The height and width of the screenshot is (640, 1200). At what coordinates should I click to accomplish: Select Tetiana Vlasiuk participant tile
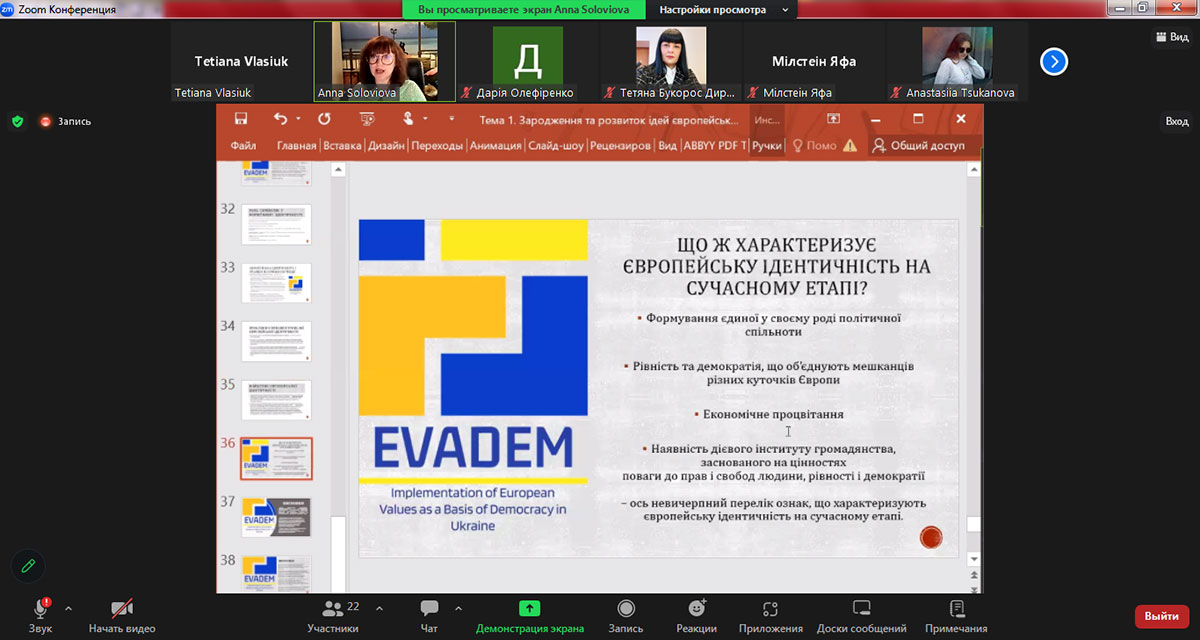pyautogui.click(x=241, y=61)
